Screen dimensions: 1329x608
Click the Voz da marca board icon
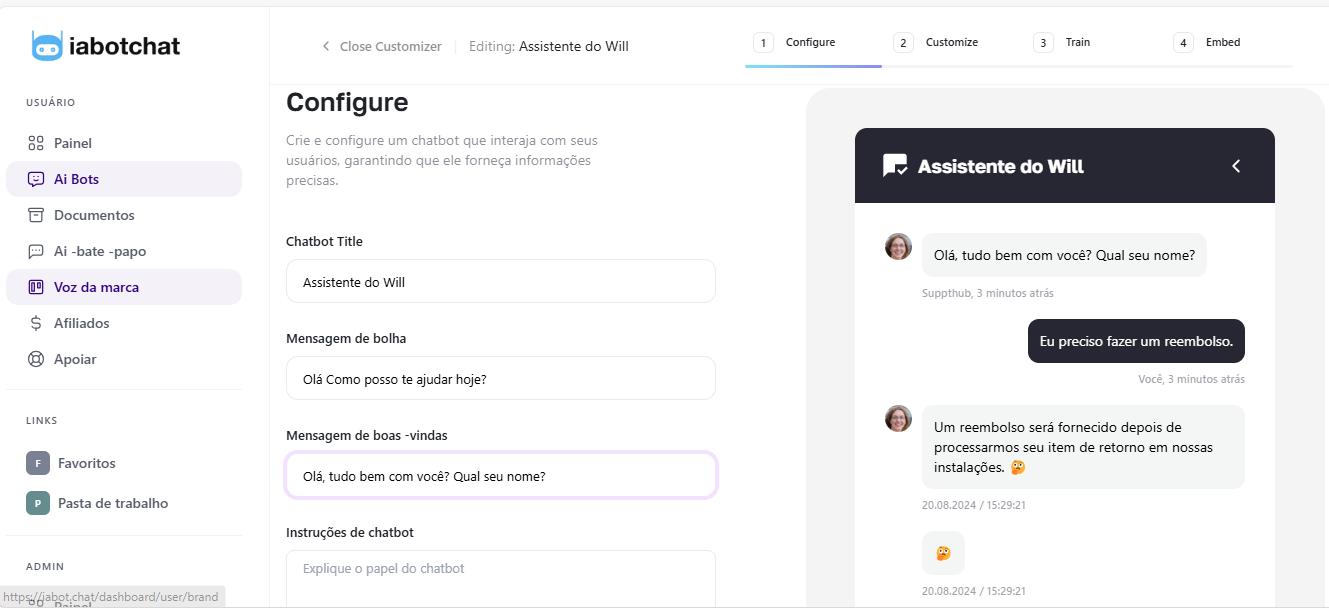coord(36,287)
